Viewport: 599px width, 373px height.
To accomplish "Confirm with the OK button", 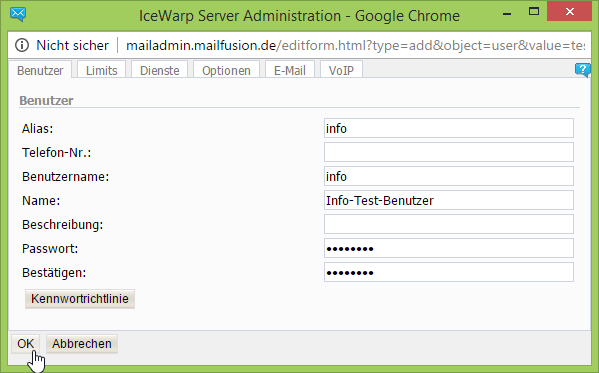I will [26, 344].
